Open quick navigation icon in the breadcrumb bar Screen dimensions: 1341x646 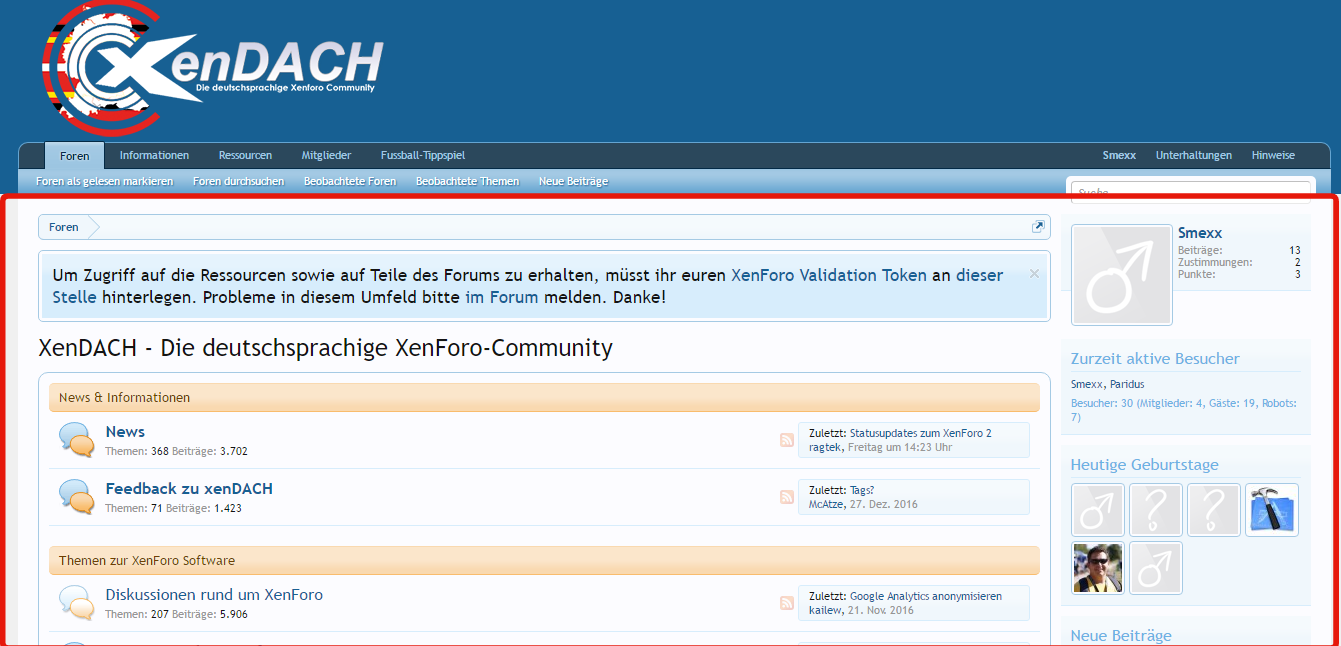1038,227
